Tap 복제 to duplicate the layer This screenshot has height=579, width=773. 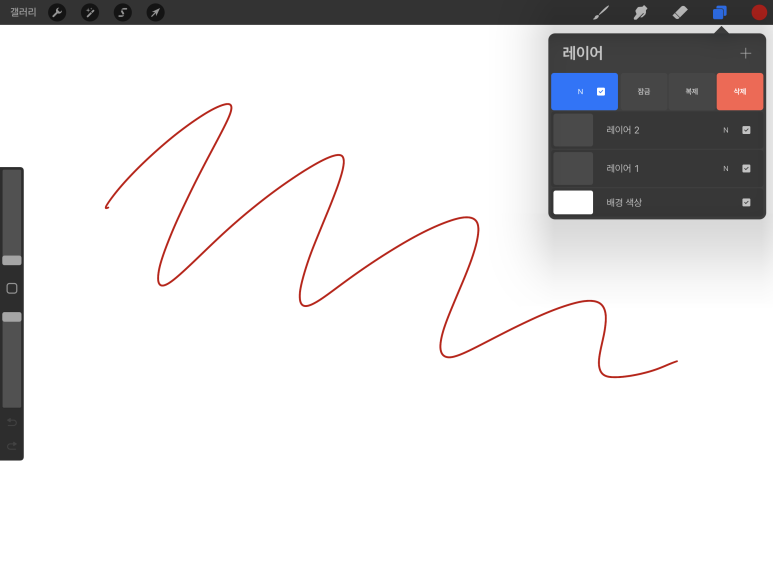(692, 91)
